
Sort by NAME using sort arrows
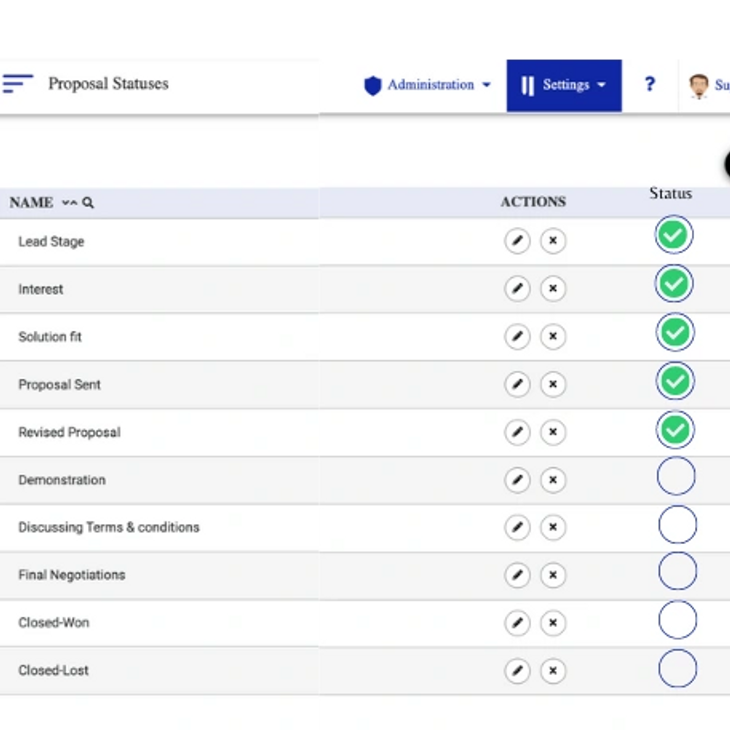(x=69, y=203)
